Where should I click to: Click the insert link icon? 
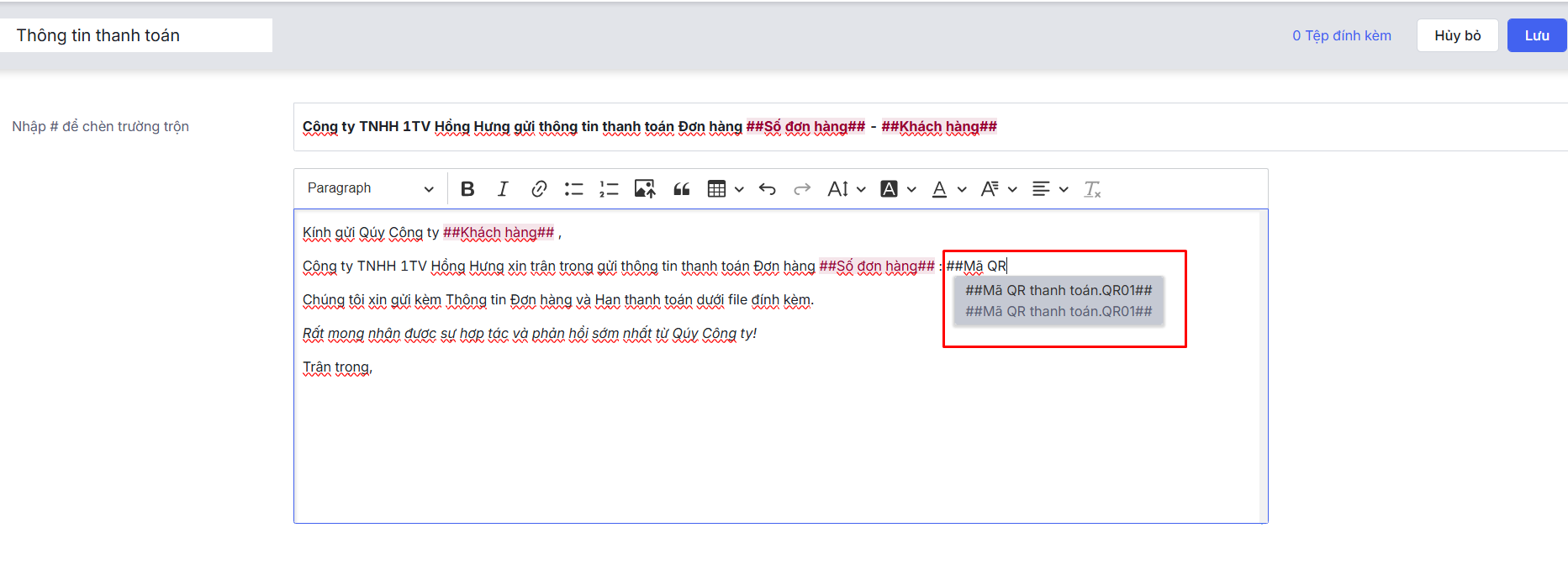point(539,189)
